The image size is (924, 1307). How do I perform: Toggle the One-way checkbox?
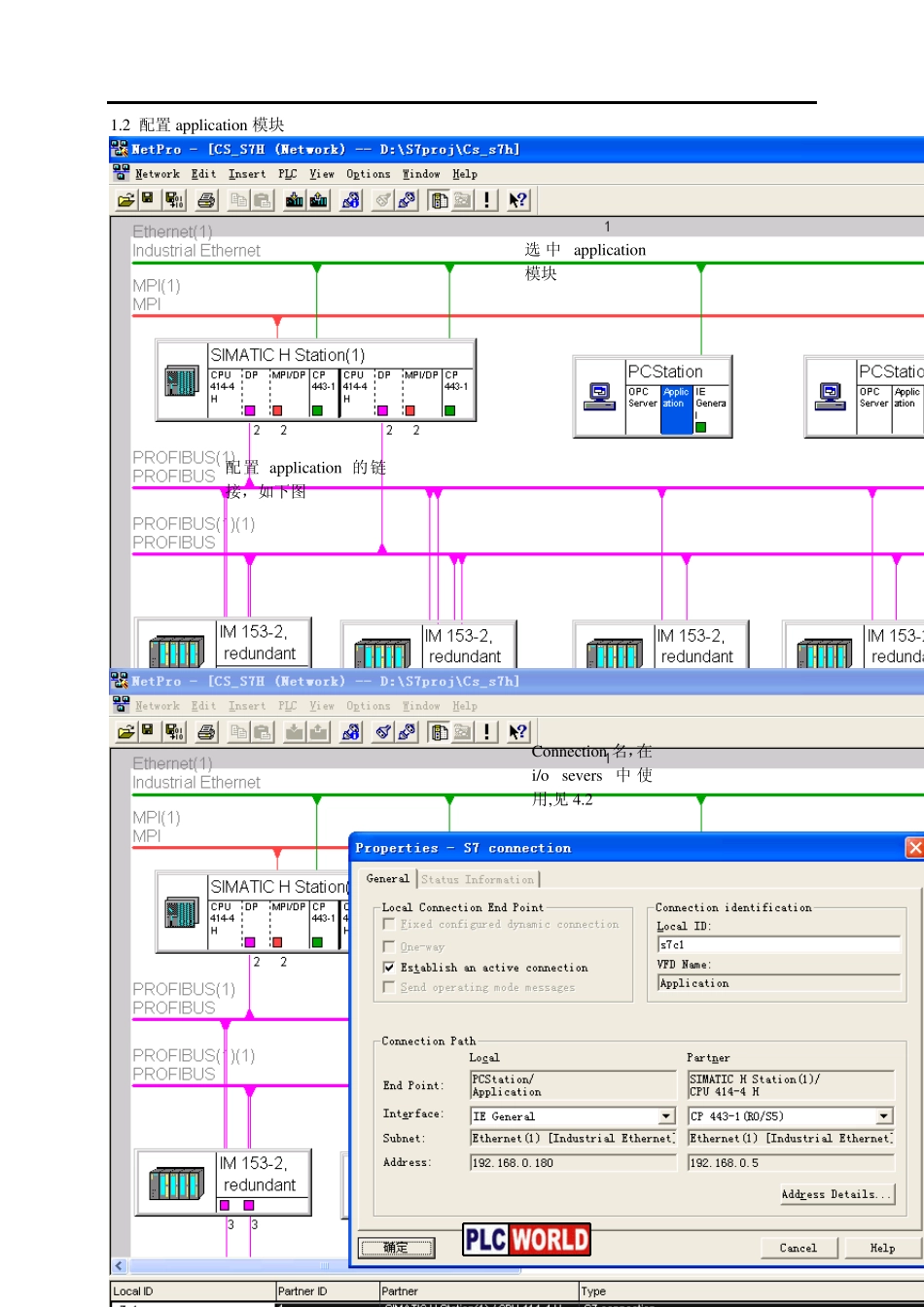coord(389,946)
